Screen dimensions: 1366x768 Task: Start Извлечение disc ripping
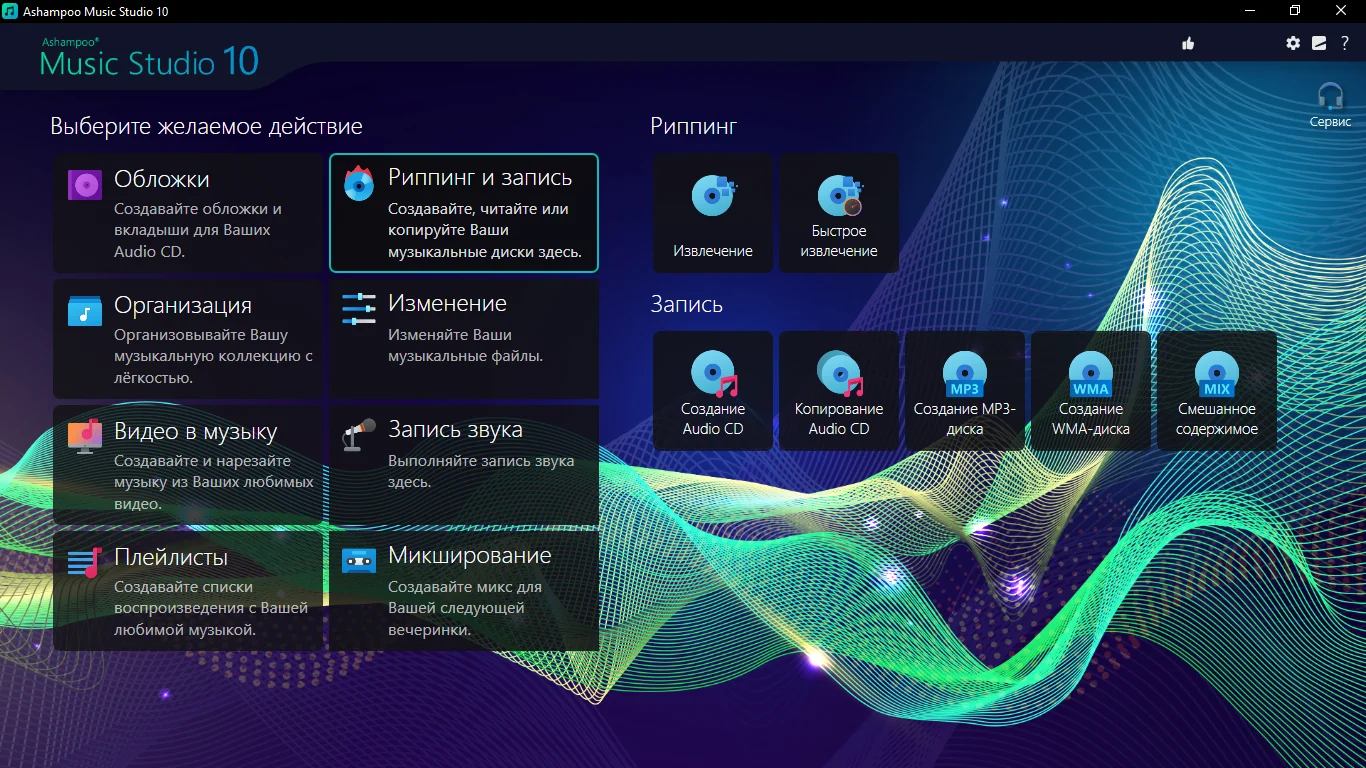pyautogui.click(x=713, y=213)
